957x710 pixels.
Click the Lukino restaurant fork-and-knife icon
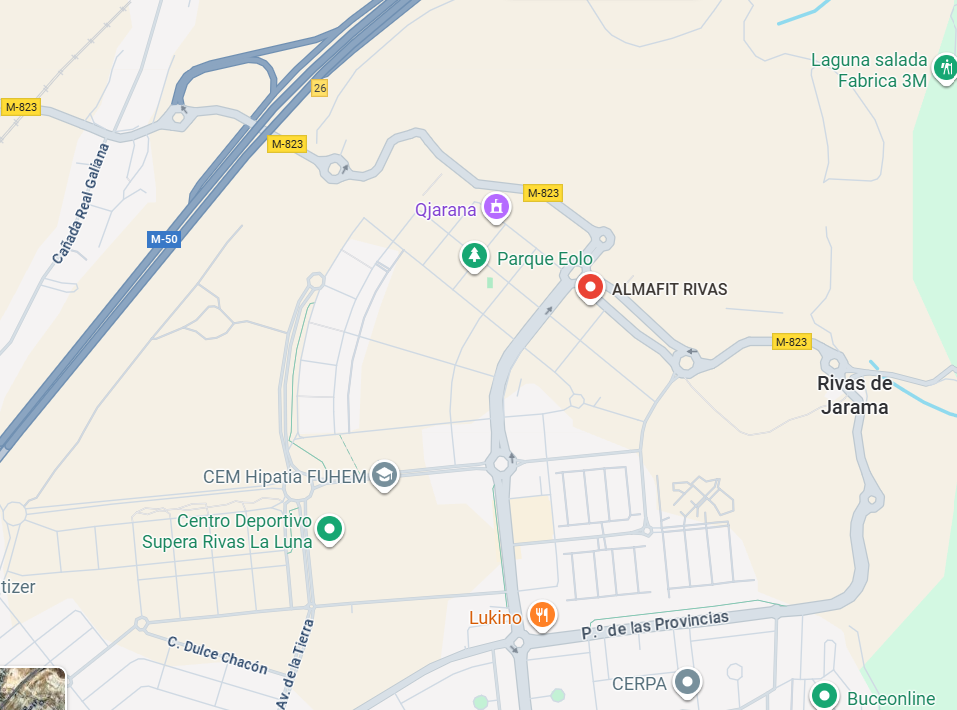542,615
